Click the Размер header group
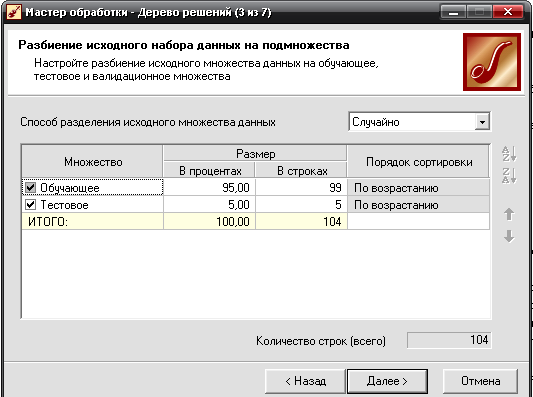This screenshot has width=533, height=397. point(255,154)
